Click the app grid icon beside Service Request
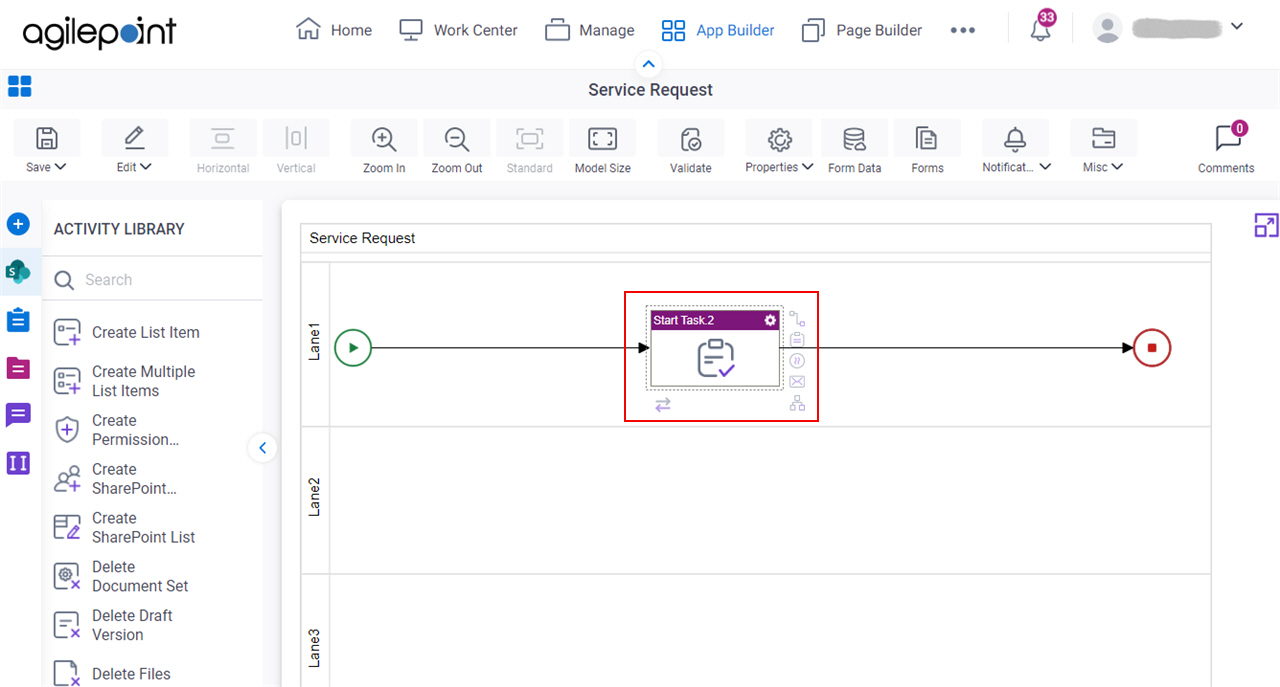1280x687 pixels. coord(20,86)
